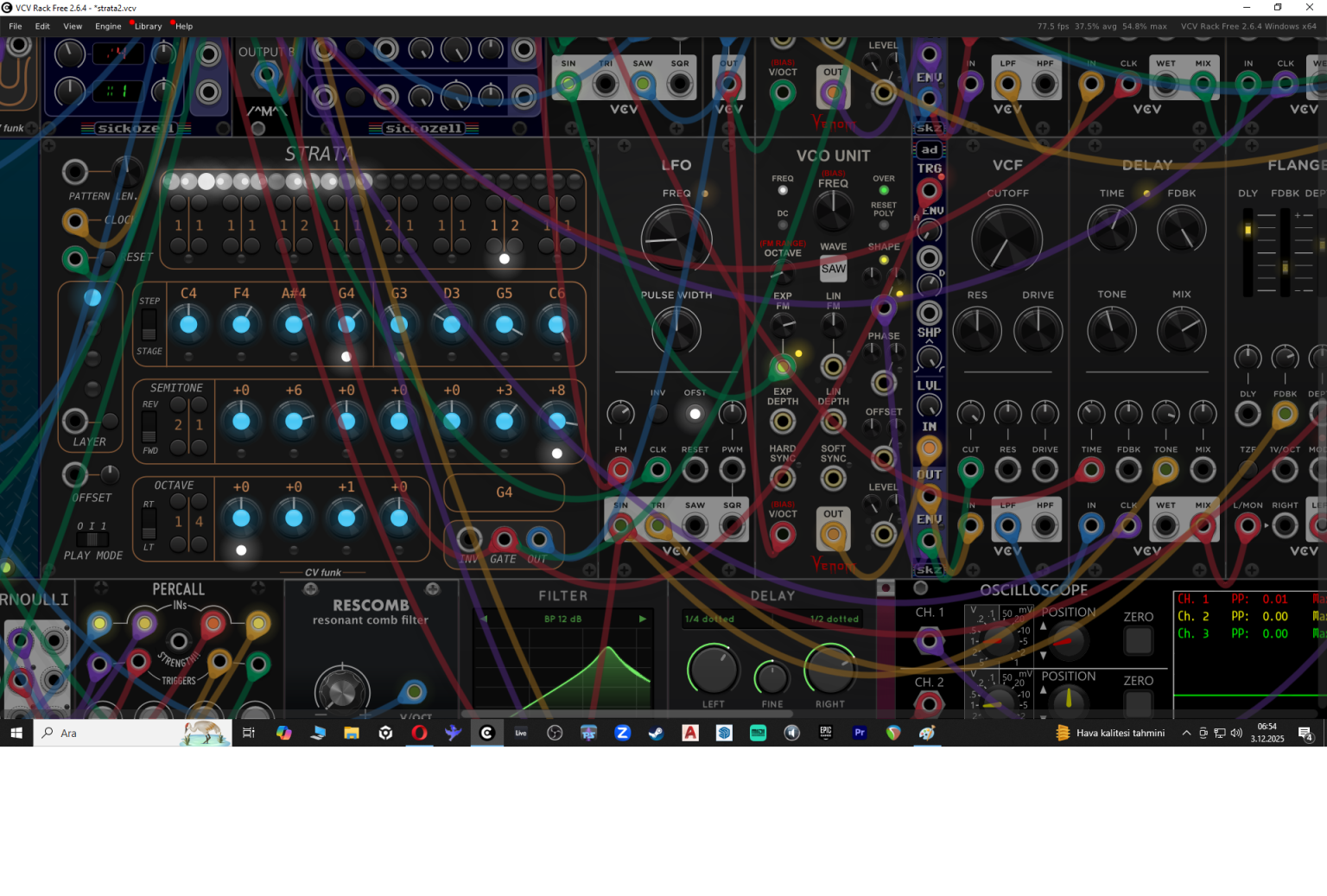
Task: Click the Flanger L/MON input jack
Action: [1248, 525]
